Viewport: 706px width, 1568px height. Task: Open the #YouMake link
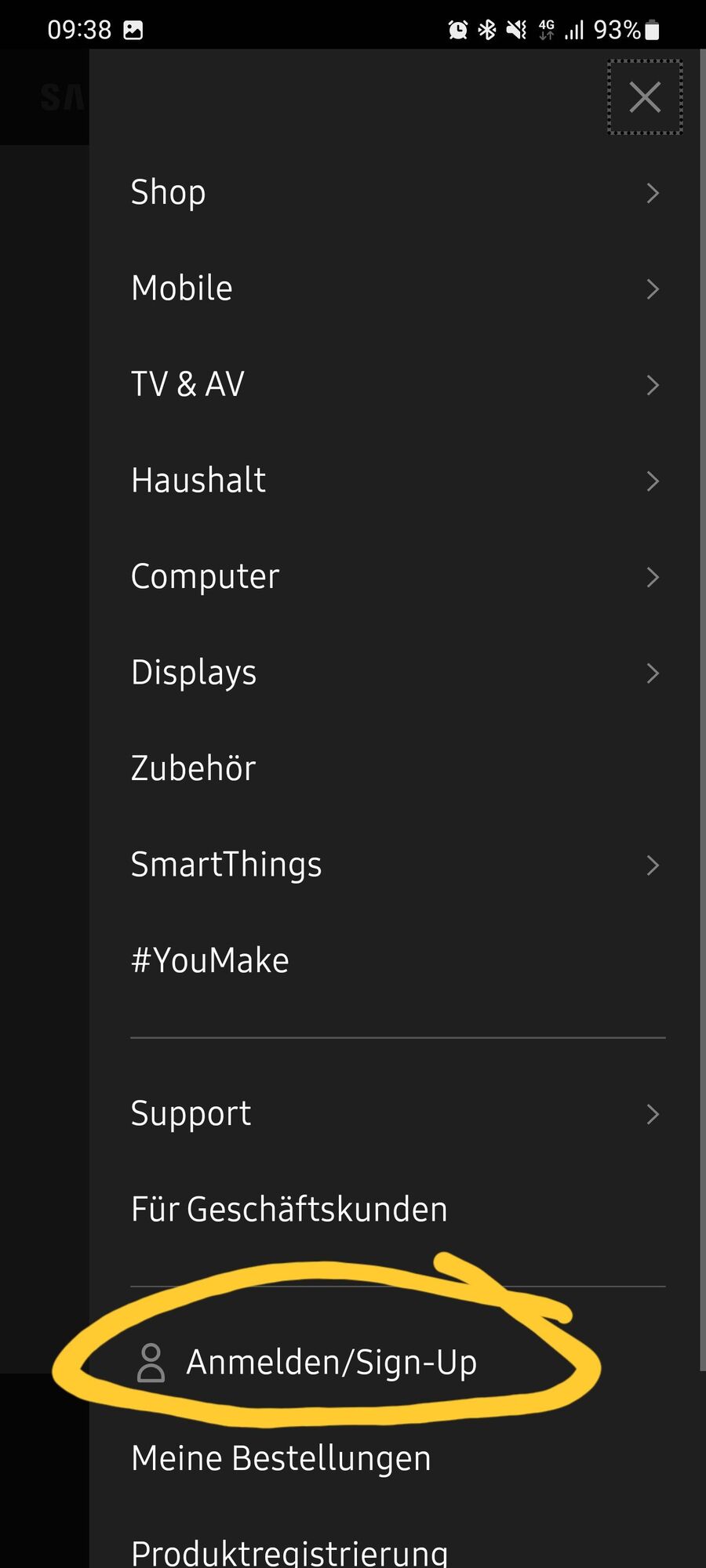[x=209, y=960]
